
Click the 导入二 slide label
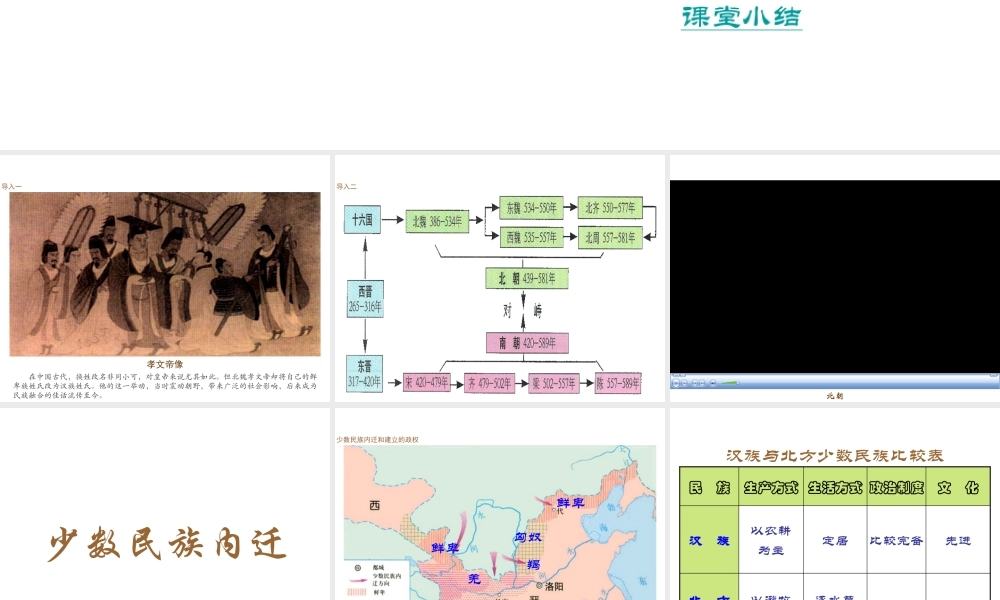tap(346, 186)
